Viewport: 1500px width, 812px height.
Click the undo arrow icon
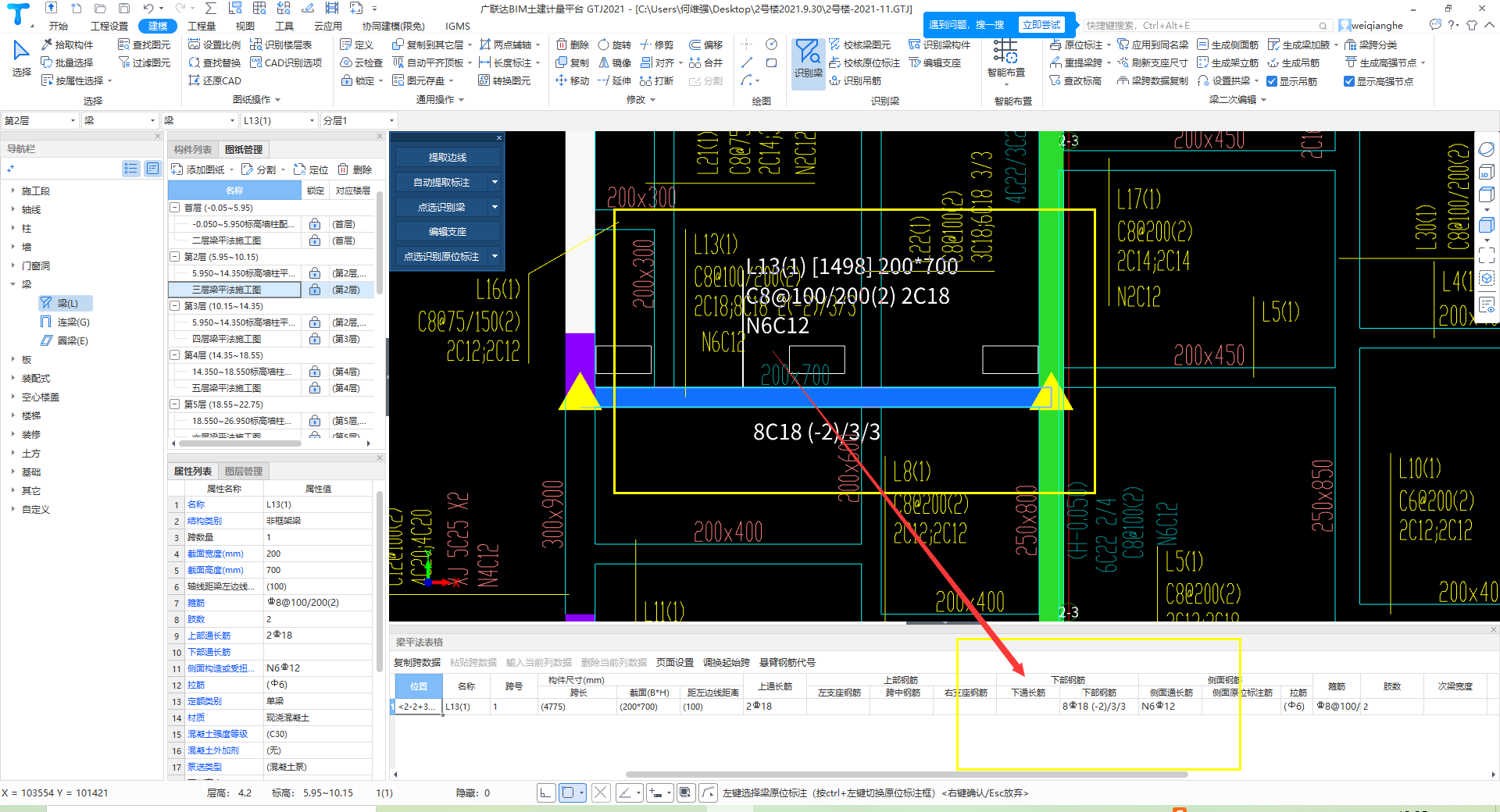click(148, 9)
